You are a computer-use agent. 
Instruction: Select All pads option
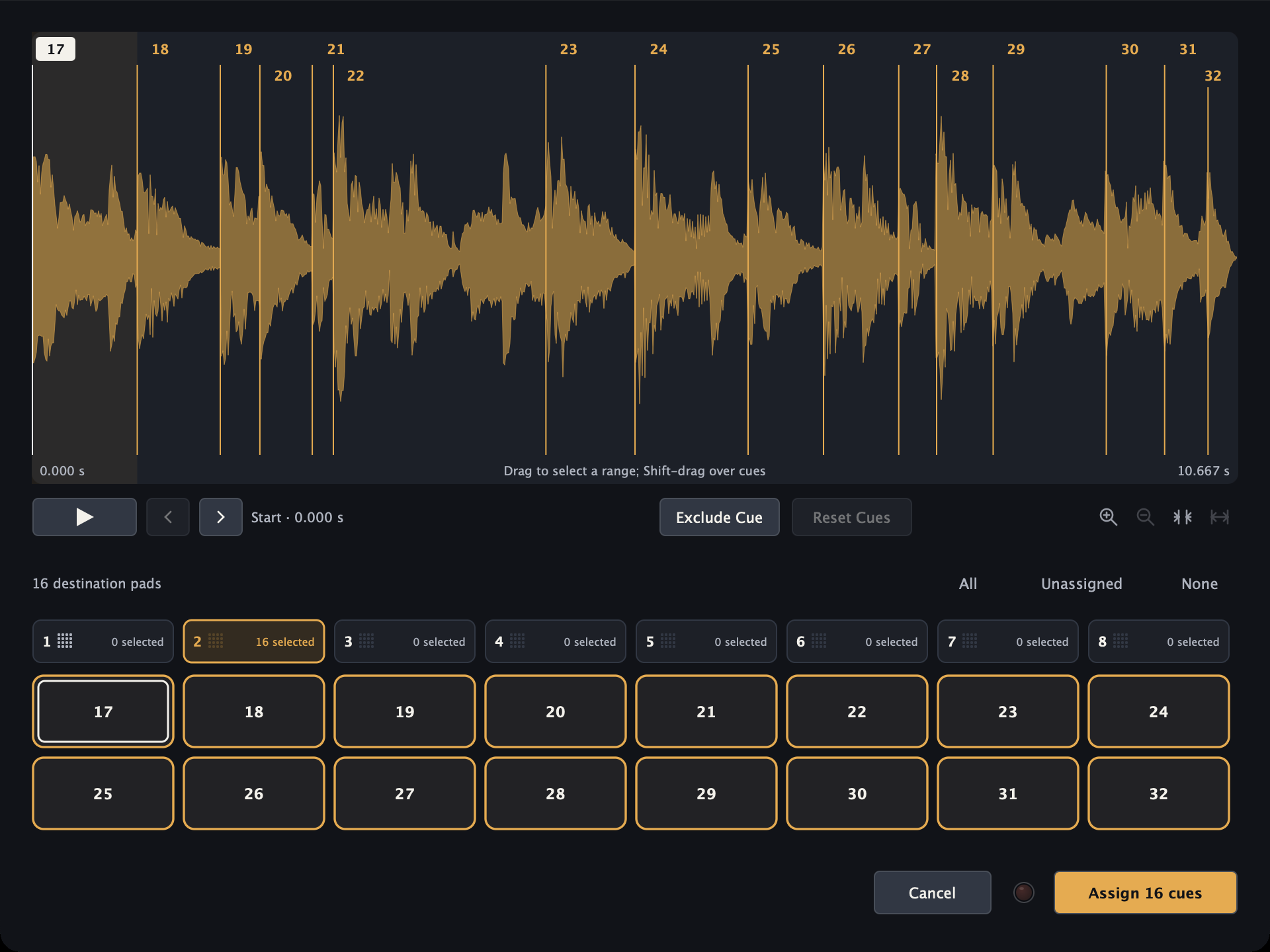968,584
